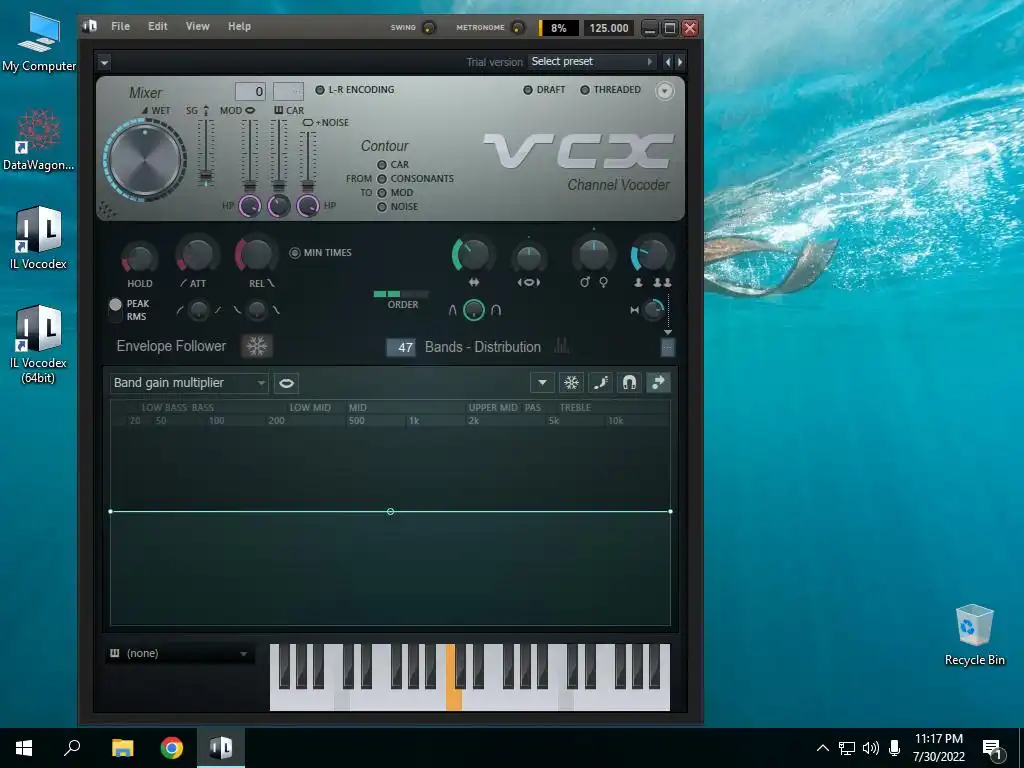The image size is (1024, 768).
Task: Click the knob above the lips-arrows symbol
Action: coord(529,258)
